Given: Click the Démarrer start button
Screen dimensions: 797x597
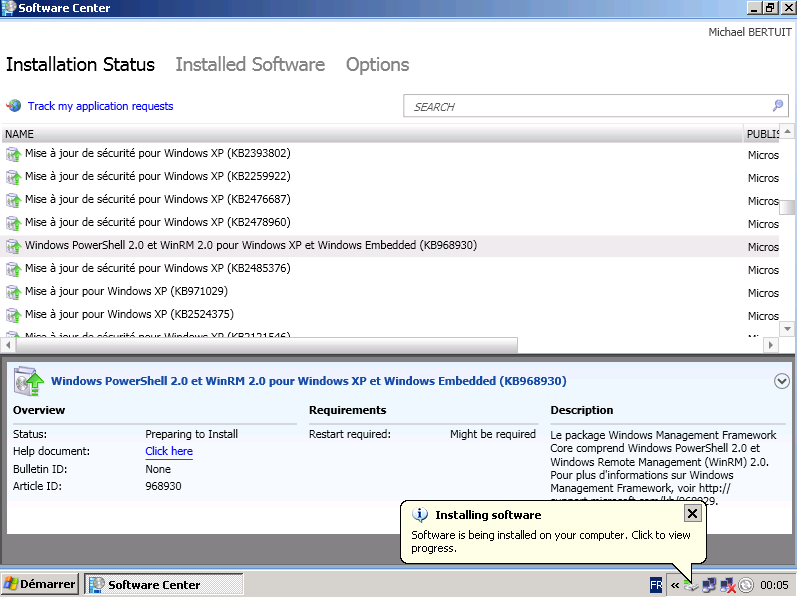Looking at the screenshot, I should tap(40, 584).
